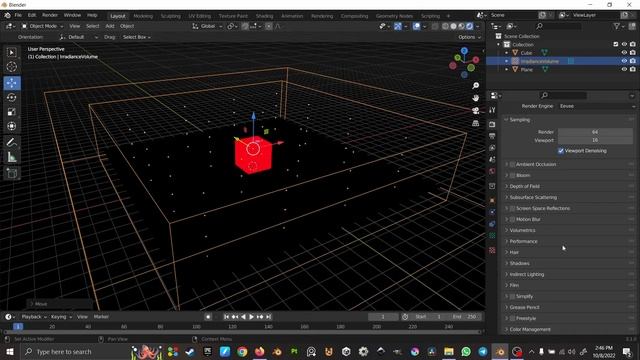Enable the Simplify checkbox
Screen dimensions: 640x360
[x=512, y=296]
